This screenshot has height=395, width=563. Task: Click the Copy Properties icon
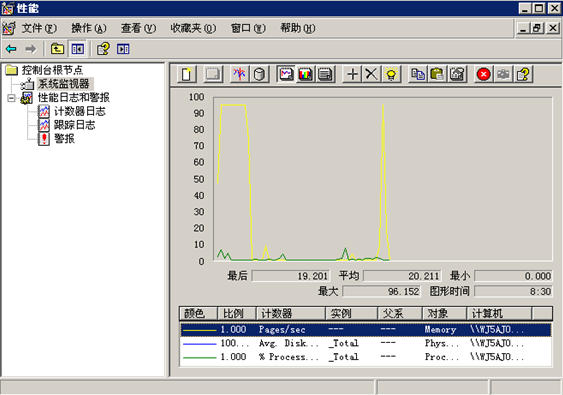418,74
